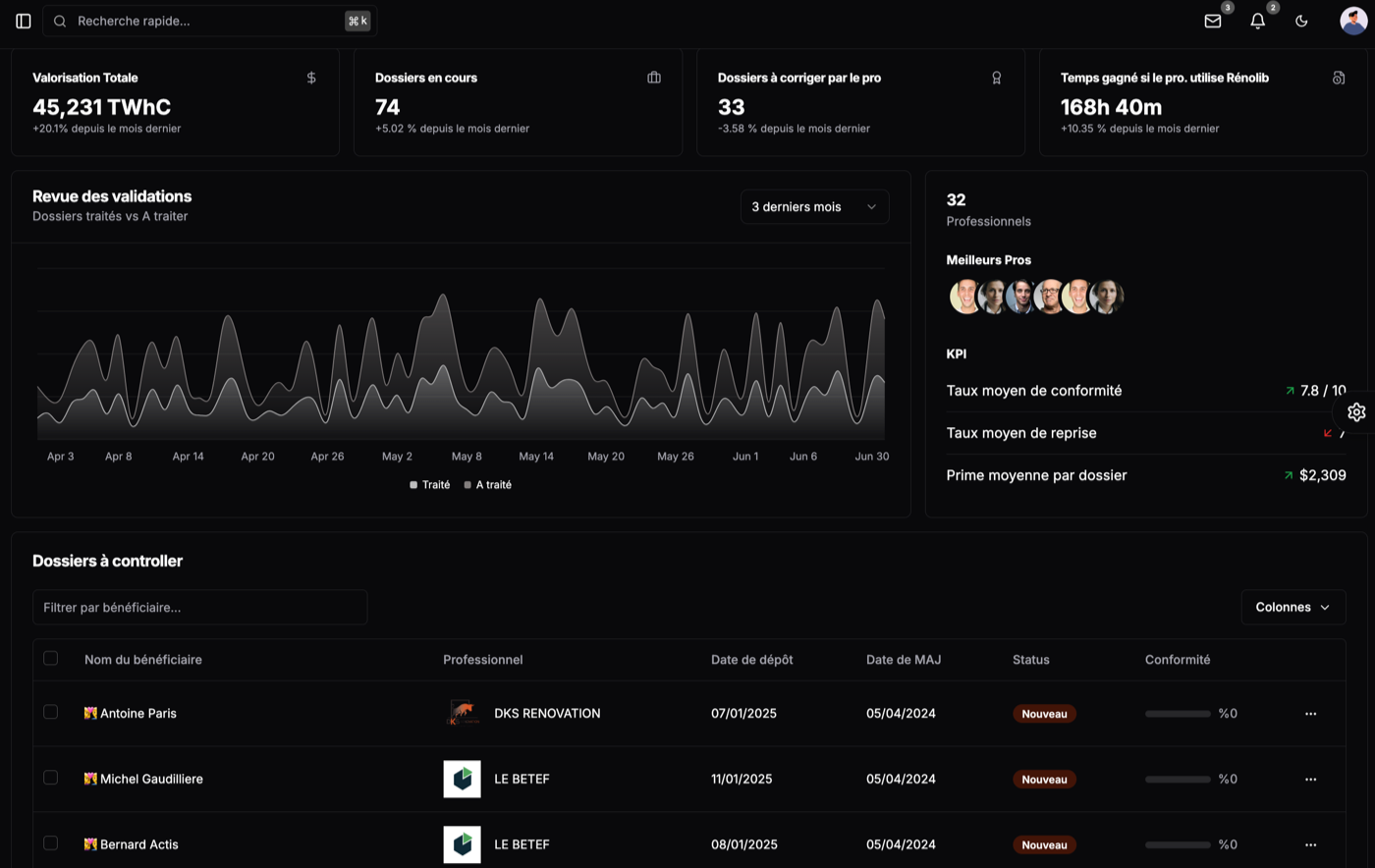This screenshot has width=1375, height=868.
Task: Click the briefcase icon on Dossiers en cours
Action: coord(653,77)
